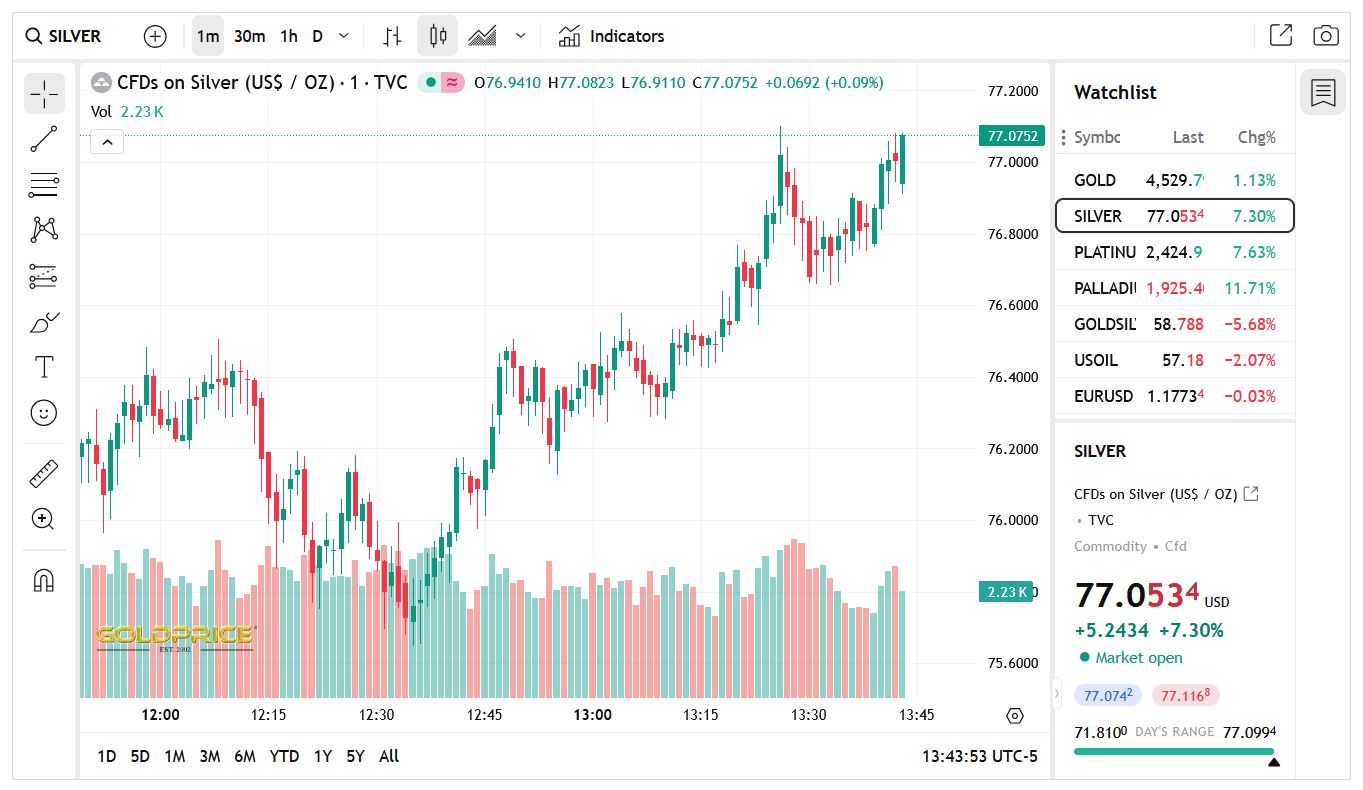Collapse the right sidebar panel arrow
Viewport: 1363px width, 790px height.
point(1057,692)
